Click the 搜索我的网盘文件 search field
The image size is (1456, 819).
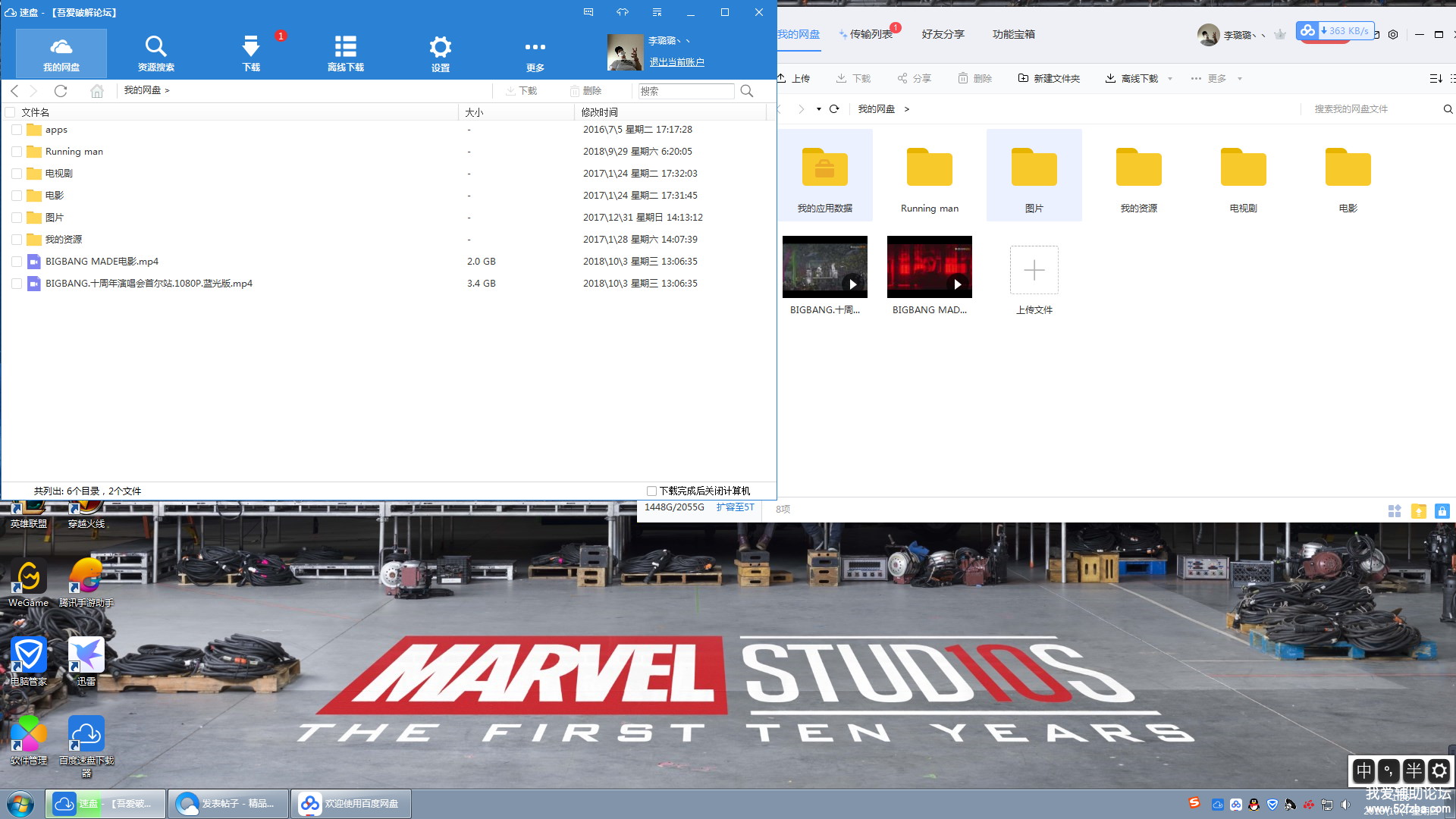1371,109
